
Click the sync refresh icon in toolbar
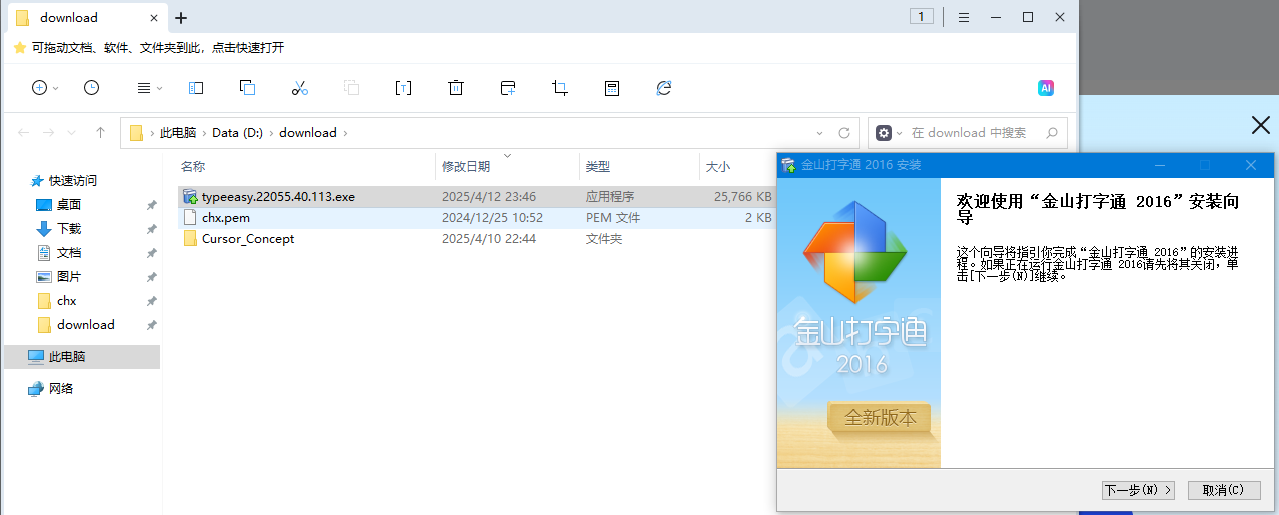pyautogui.click(x=664, y=88)
